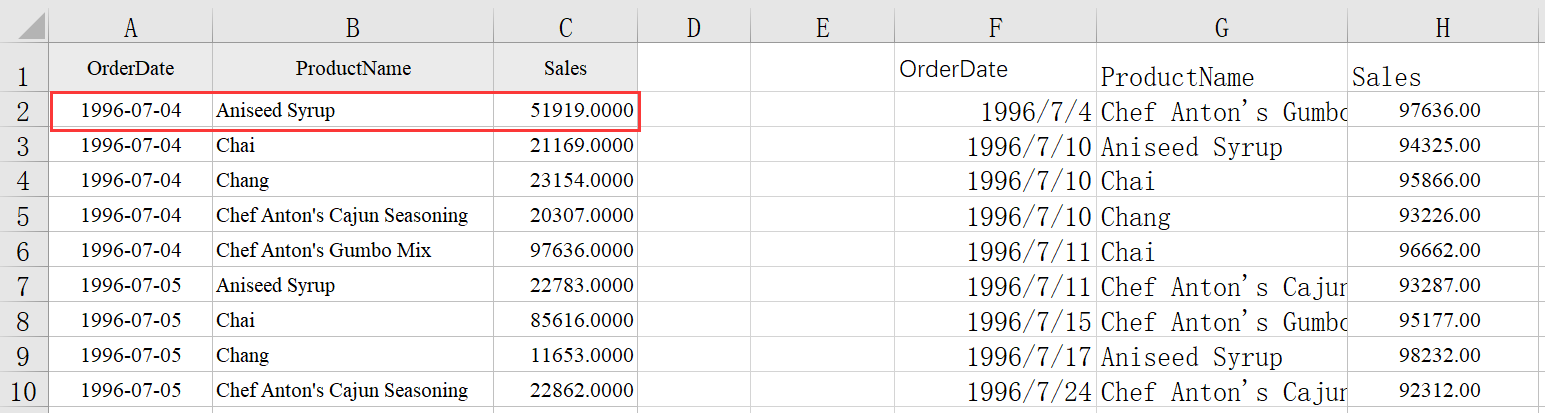Select the cell containing 23154.0000
This screenshot has height=413, width=1545.
566,180
